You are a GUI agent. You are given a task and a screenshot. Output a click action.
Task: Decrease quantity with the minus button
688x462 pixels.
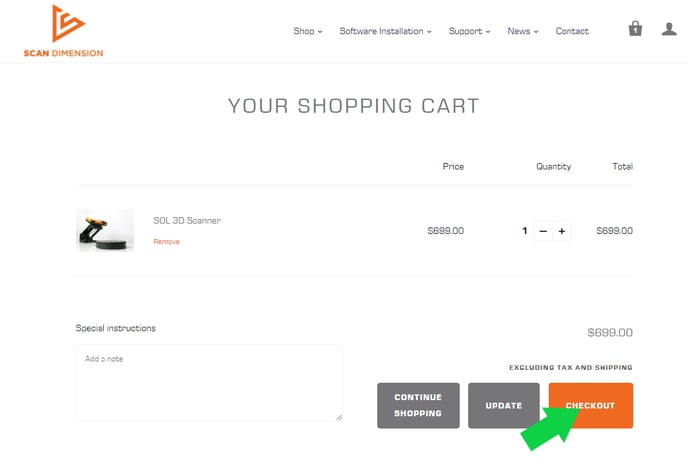tap(543, 231)
